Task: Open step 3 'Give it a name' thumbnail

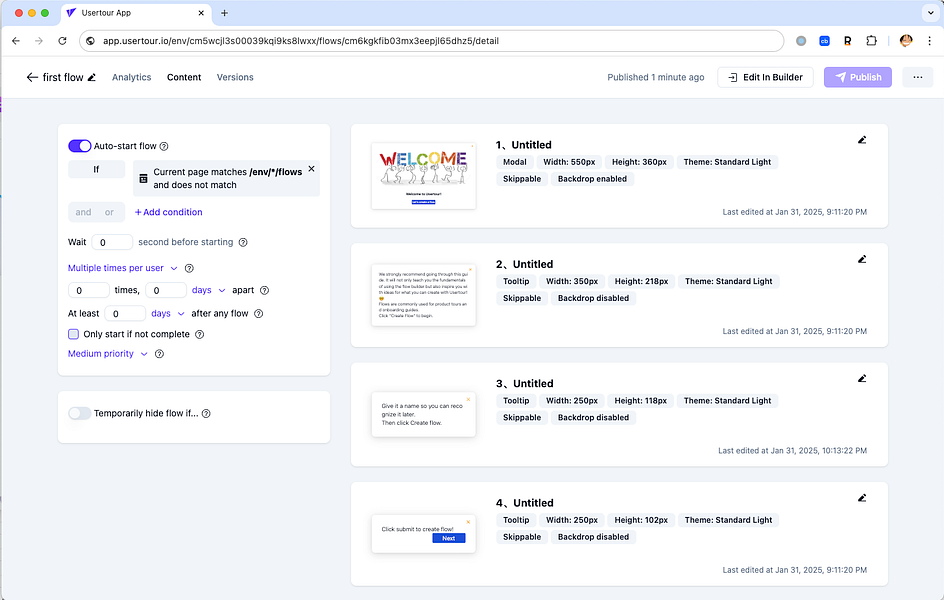Action: (424, 415)
